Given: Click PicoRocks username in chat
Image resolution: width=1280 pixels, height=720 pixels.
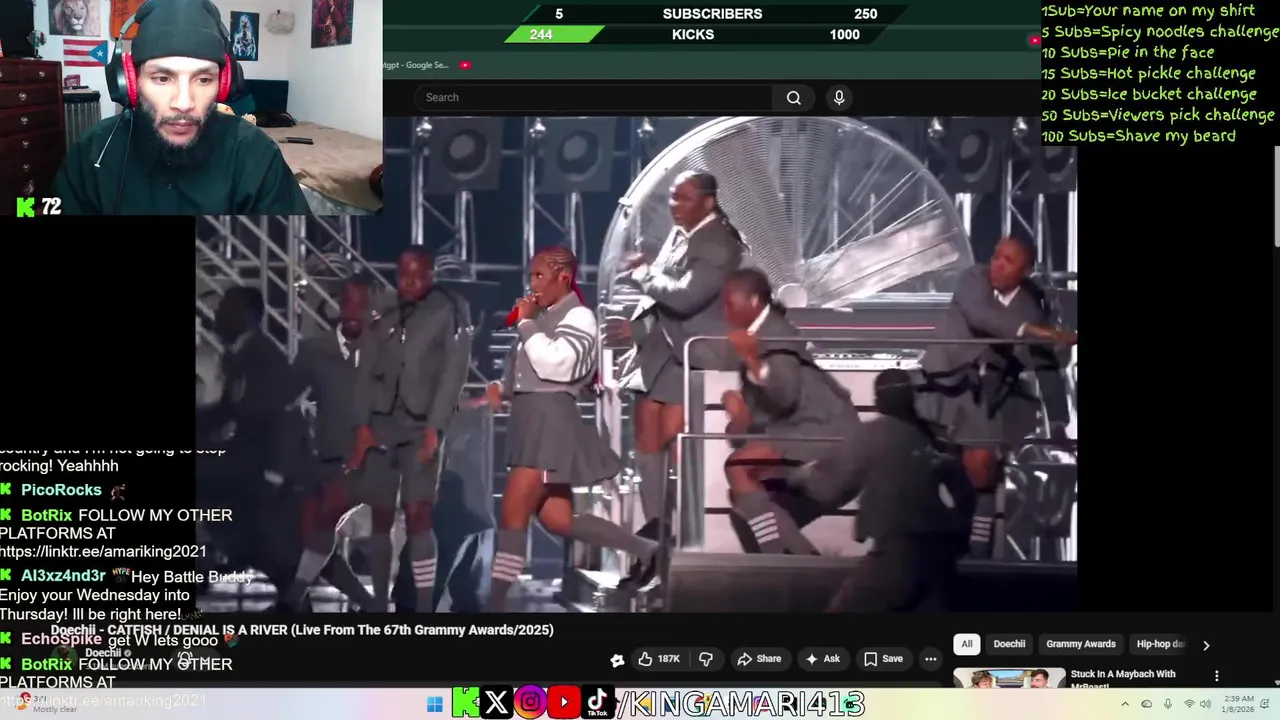Looking at the screenshot, I should click(61, 490).
